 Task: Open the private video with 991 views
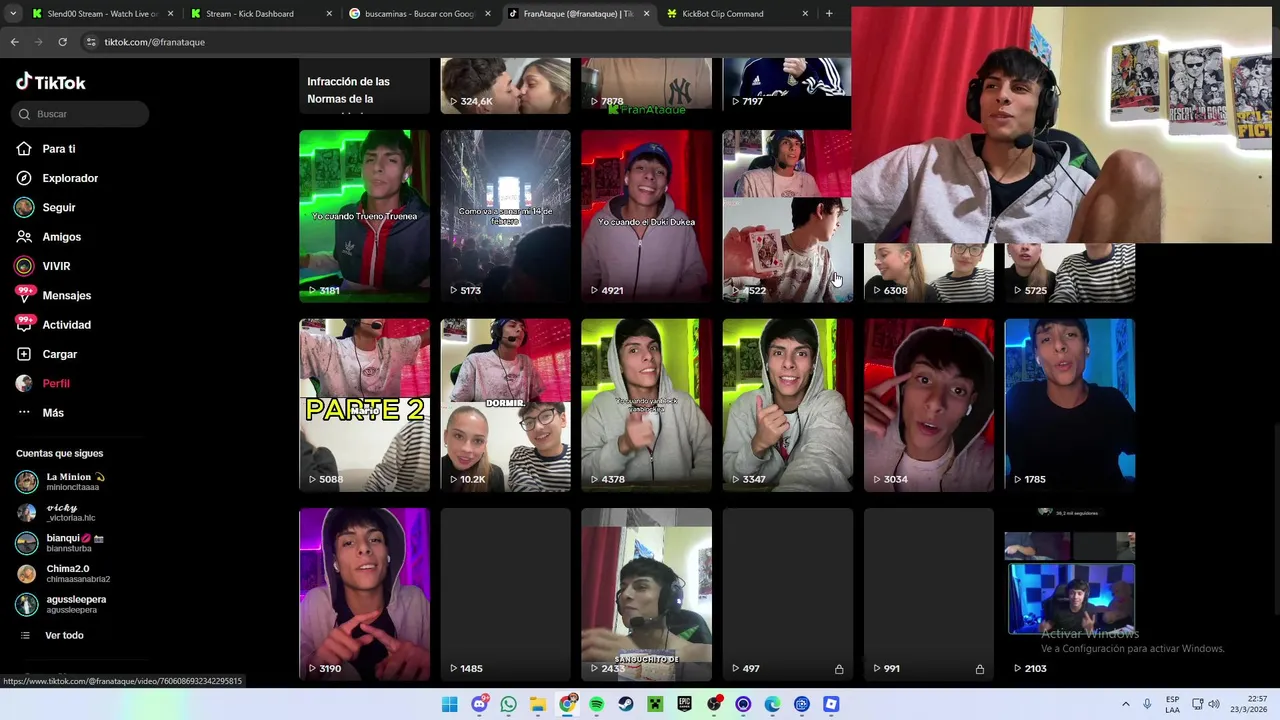tap(929, 594)
